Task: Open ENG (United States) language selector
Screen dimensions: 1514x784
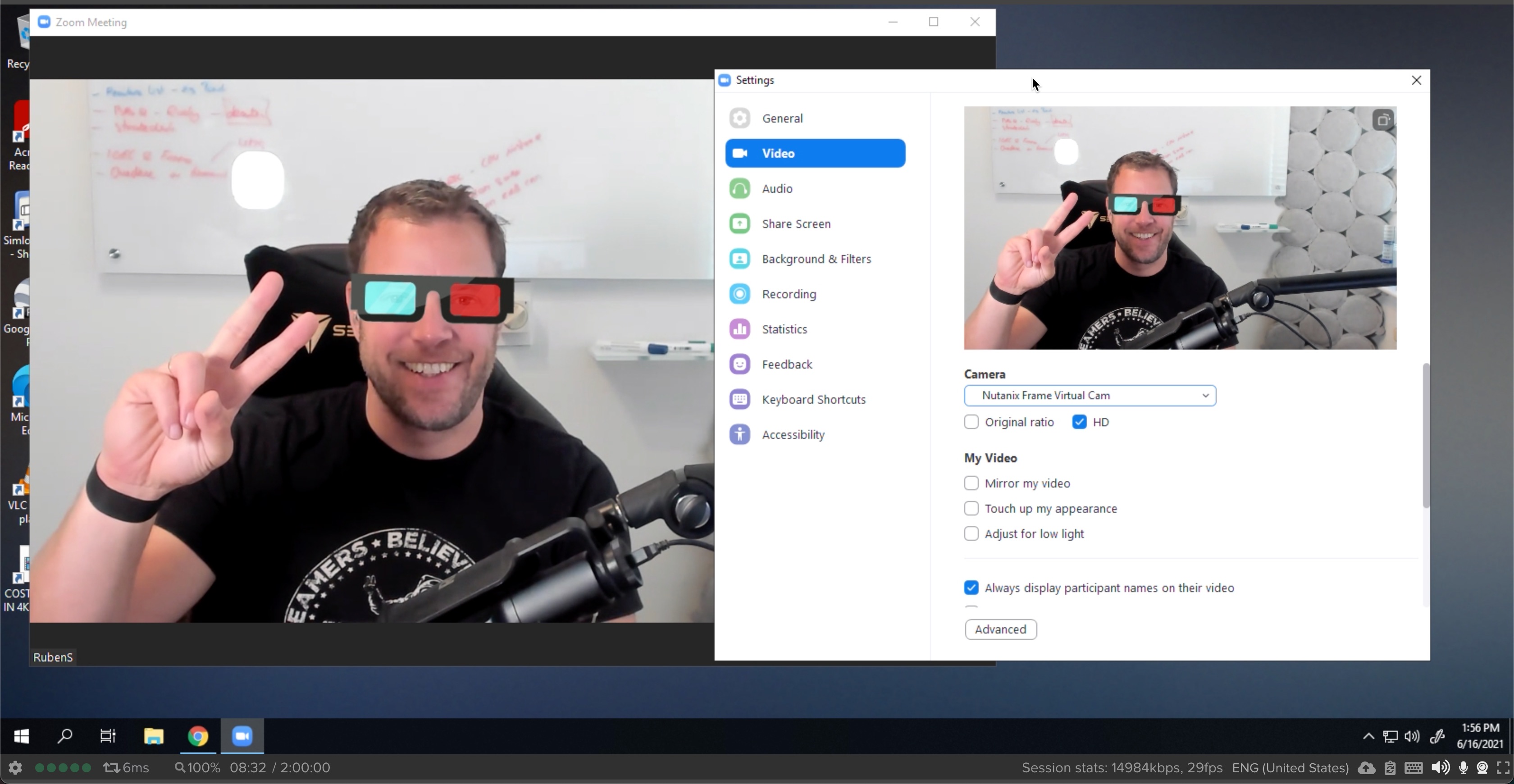Action: coord(1290,768)
